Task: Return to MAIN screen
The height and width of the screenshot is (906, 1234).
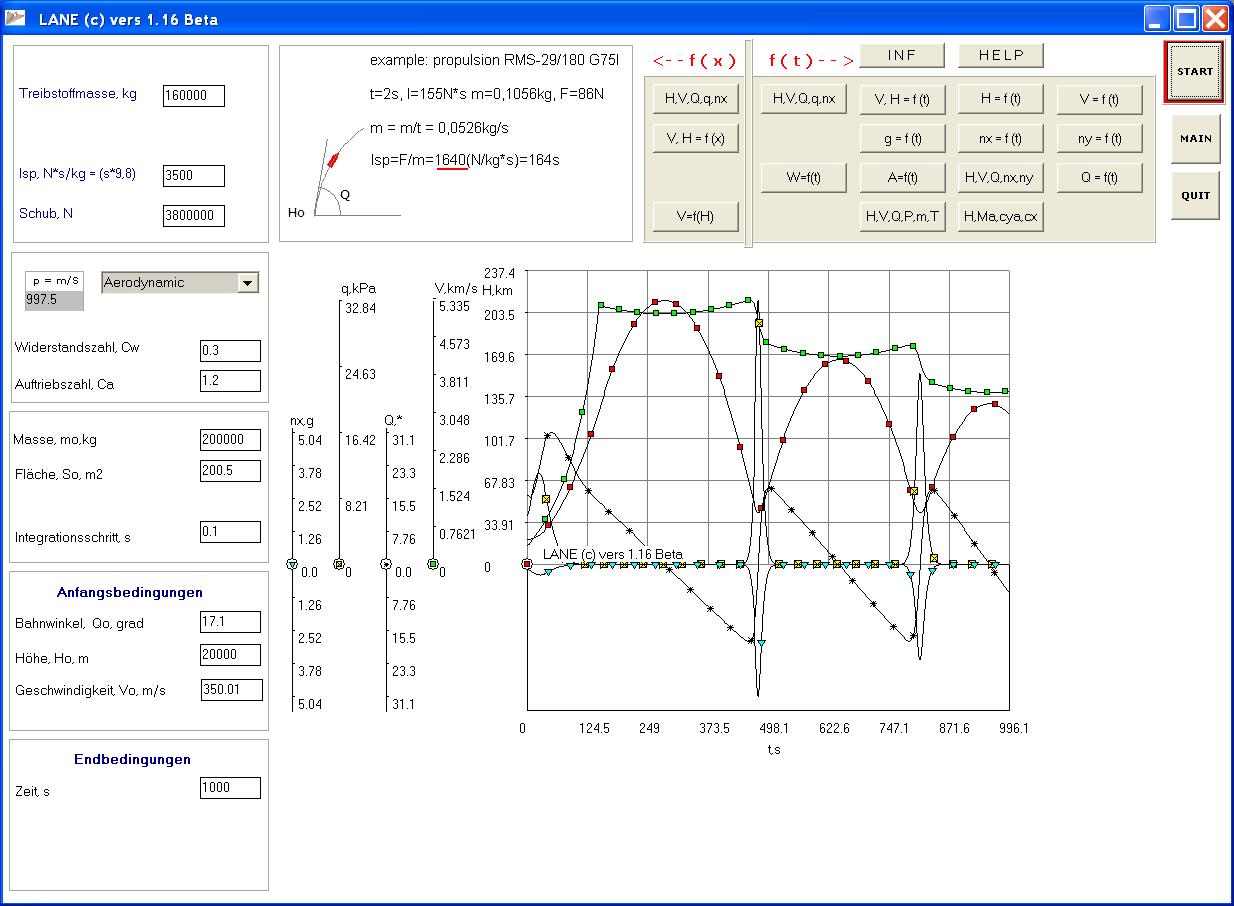Action: 1195,139
